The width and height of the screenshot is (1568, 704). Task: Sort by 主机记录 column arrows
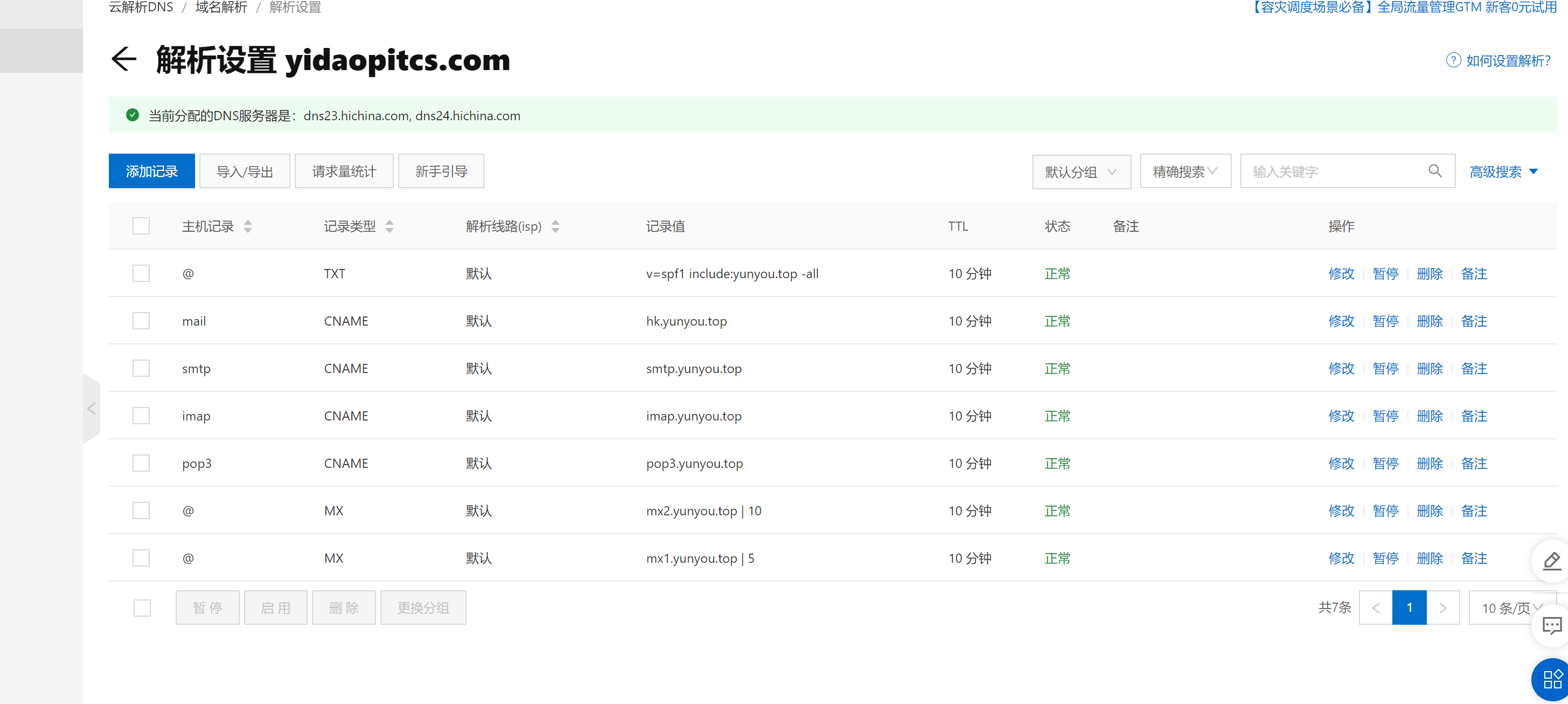(248, 226)
